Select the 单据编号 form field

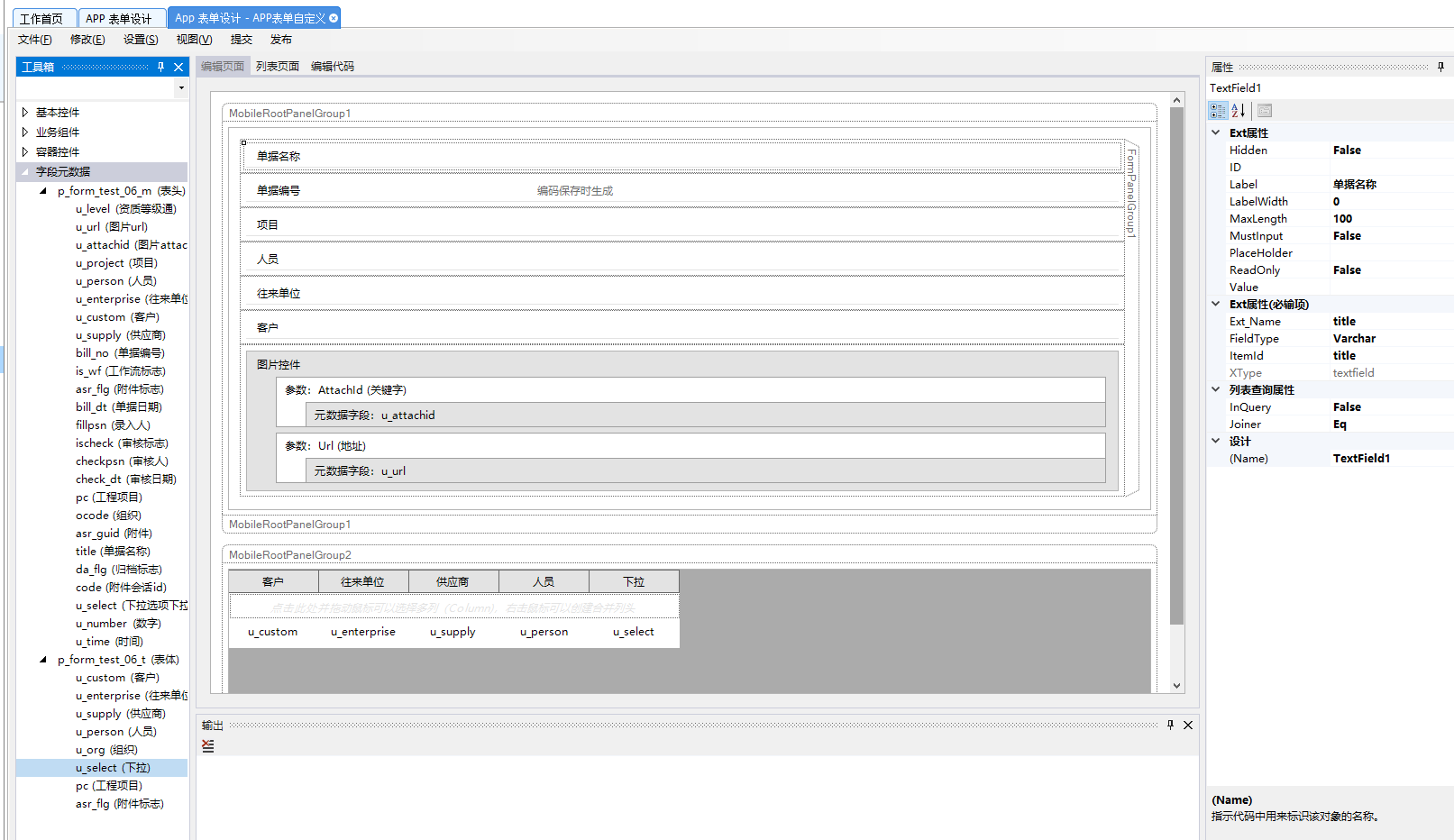click(681, 190)
